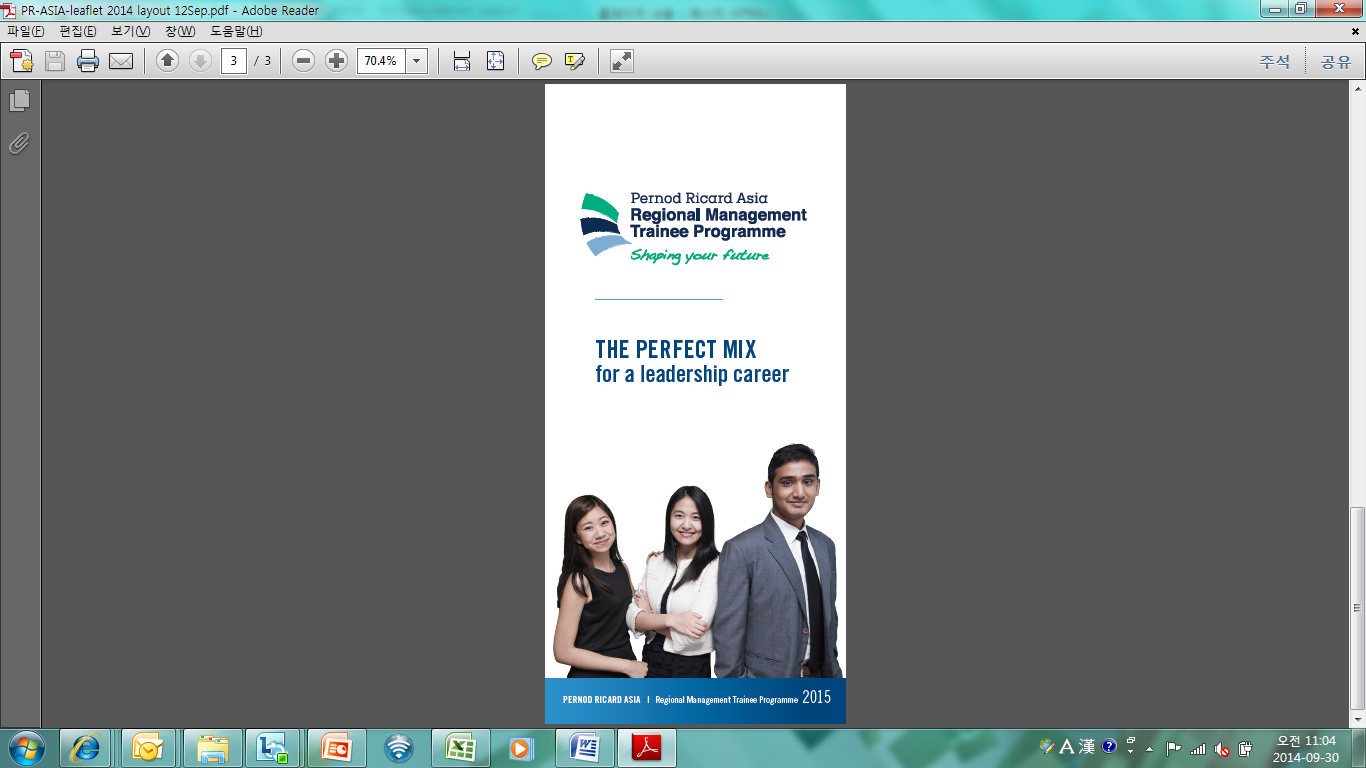Select the highlight text tool

pyautogui.click(x=575, y=61)
